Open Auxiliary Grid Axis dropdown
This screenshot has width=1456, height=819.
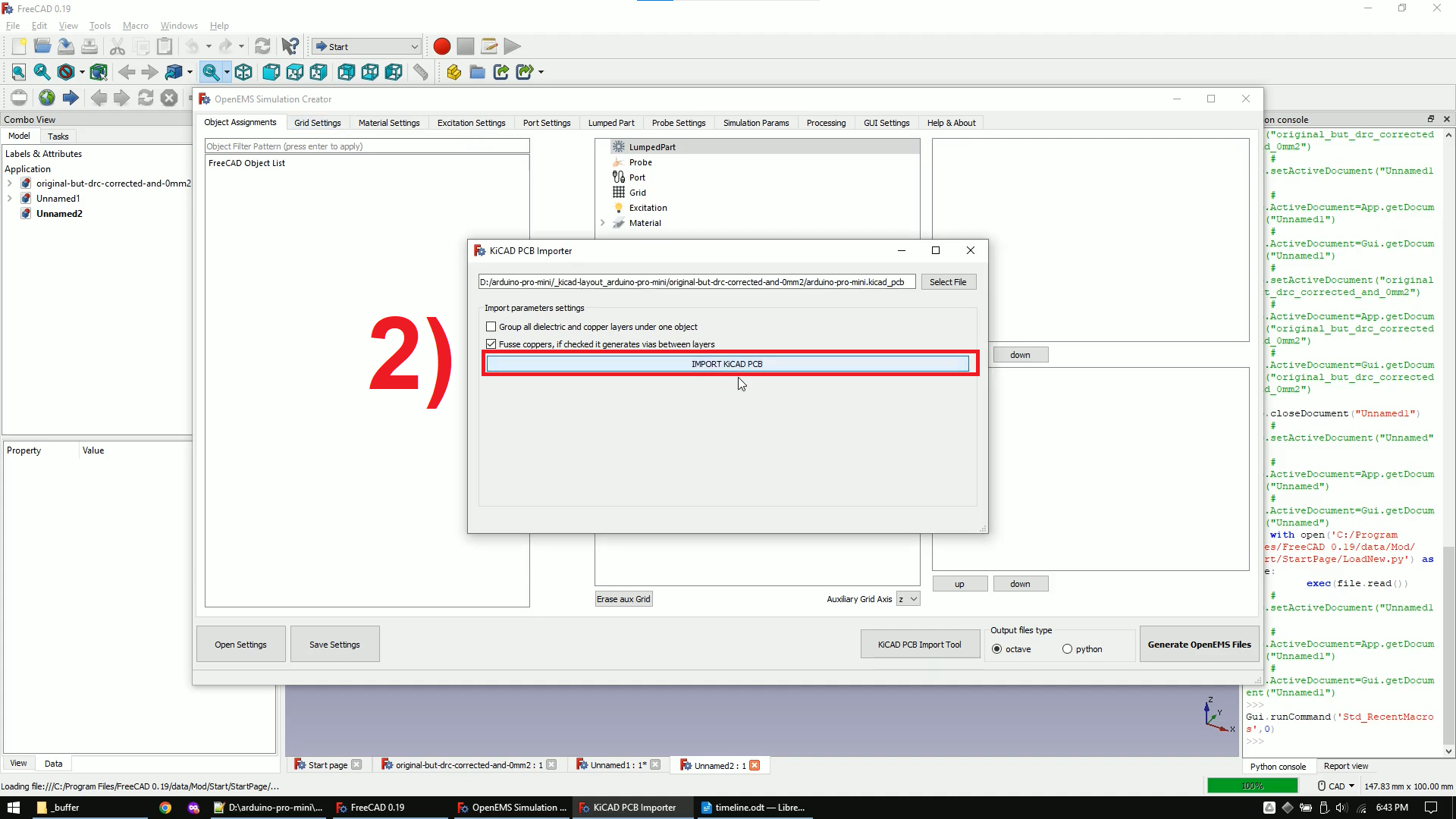coord(908,599)
